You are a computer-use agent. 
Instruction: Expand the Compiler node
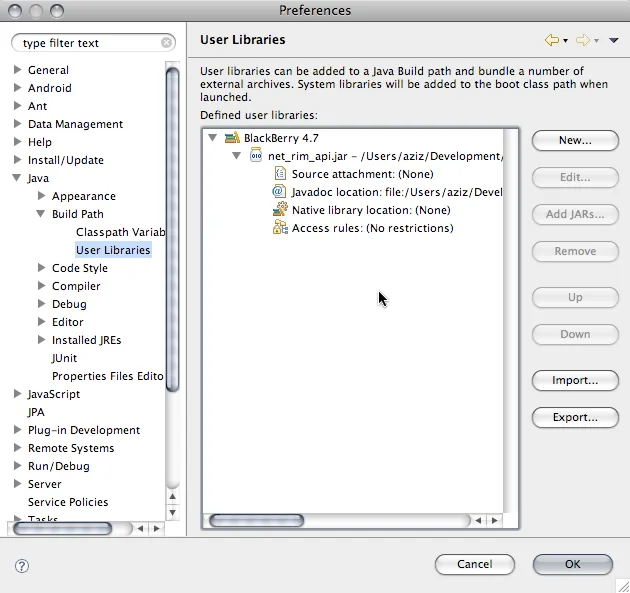pos(41,286)
